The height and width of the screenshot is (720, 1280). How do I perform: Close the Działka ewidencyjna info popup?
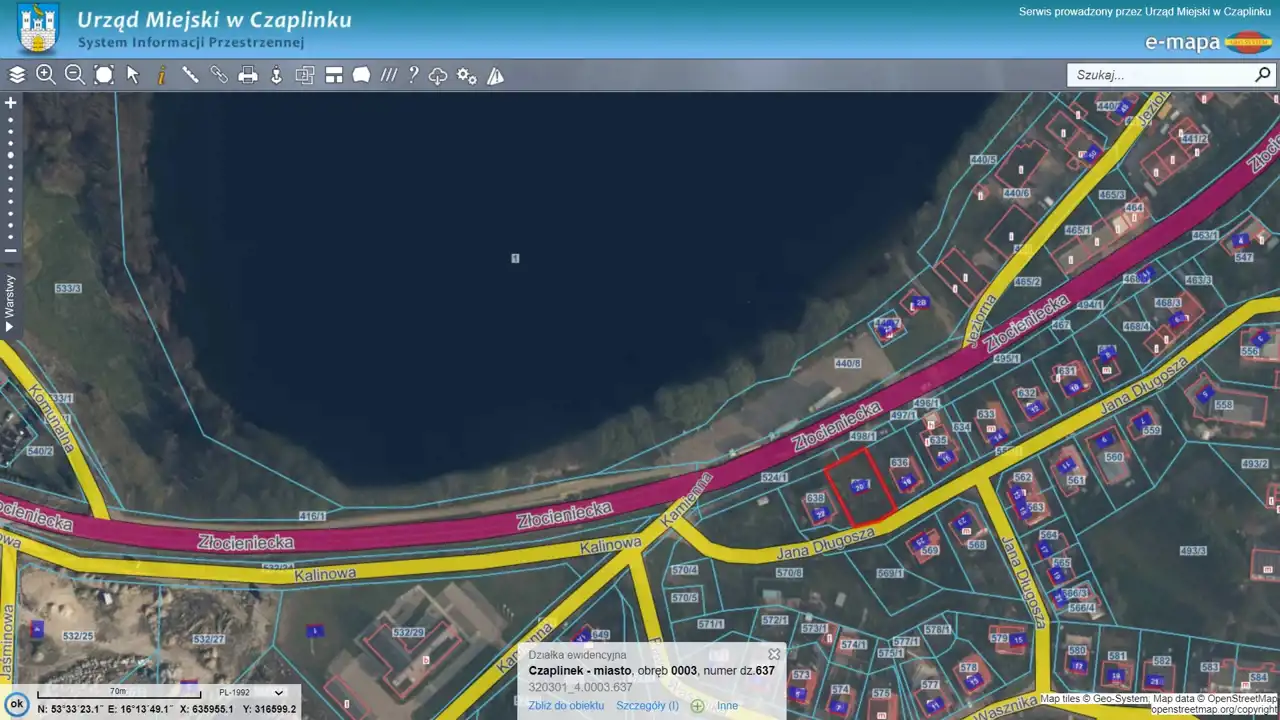774,654
